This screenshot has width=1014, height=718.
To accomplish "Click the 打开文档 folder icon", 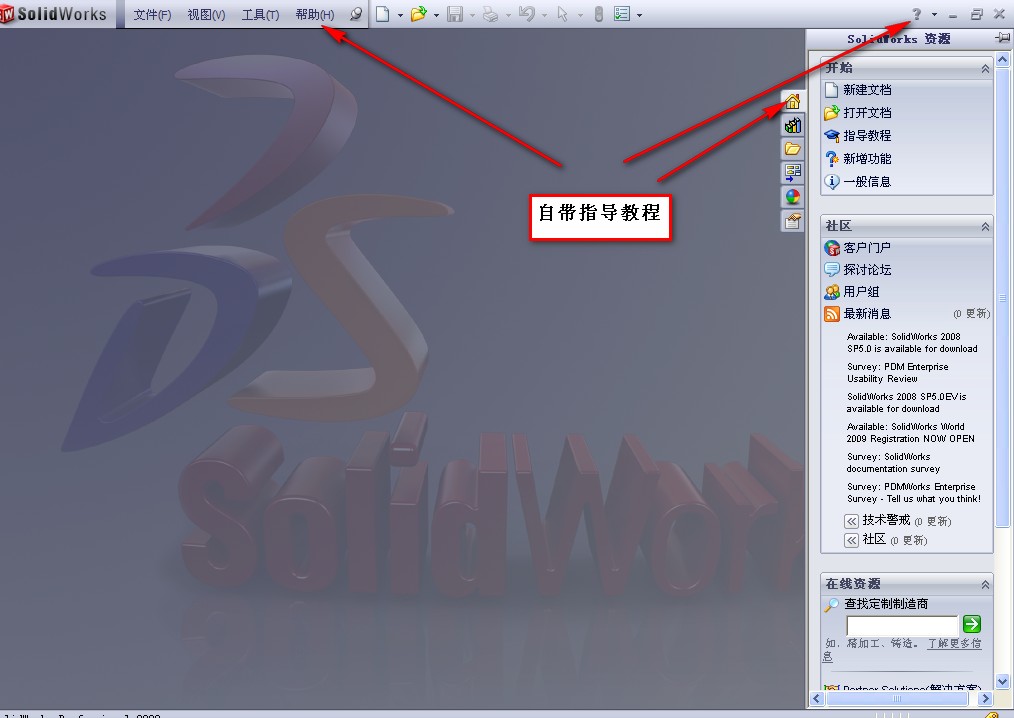I will click(x=832, y=113).
